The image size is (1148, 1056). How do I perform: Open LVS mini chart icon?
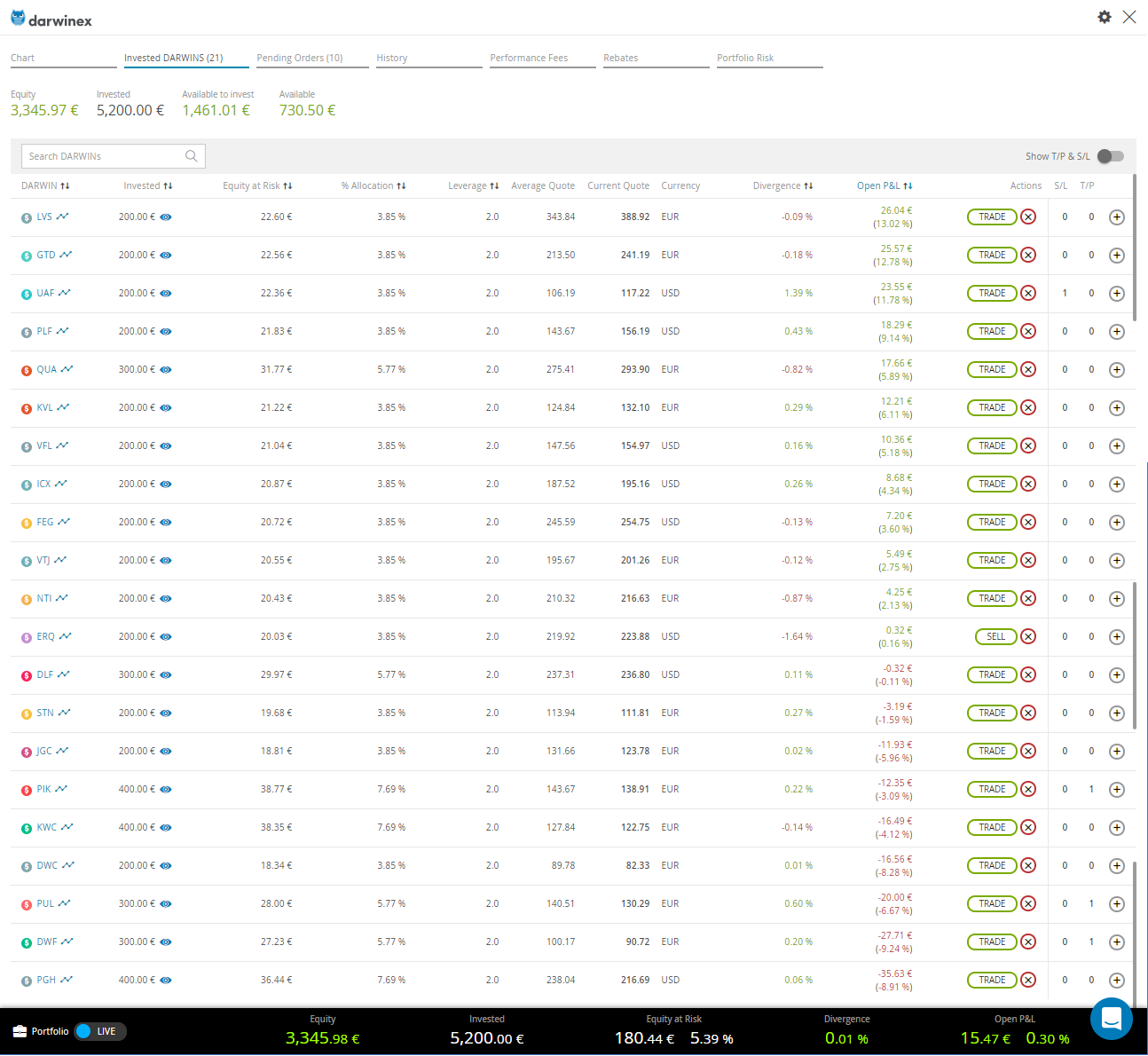(x=63, y=217)
